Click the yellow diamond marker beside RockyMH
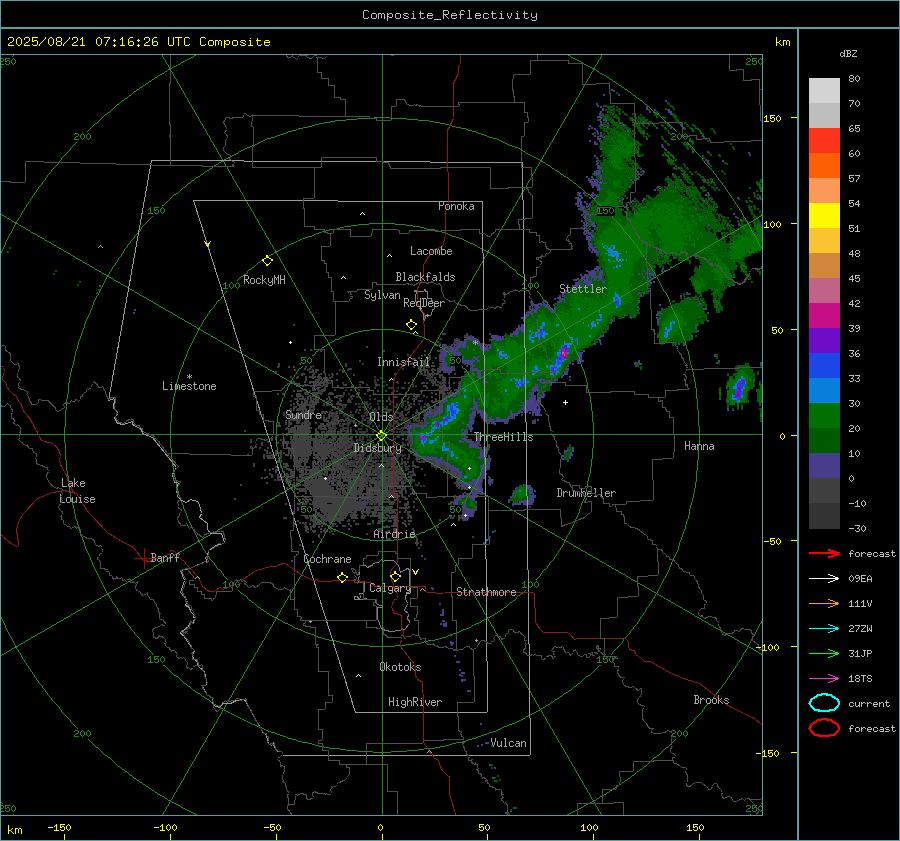This screenshot has width=900, height=841. (x=267, y=261)
